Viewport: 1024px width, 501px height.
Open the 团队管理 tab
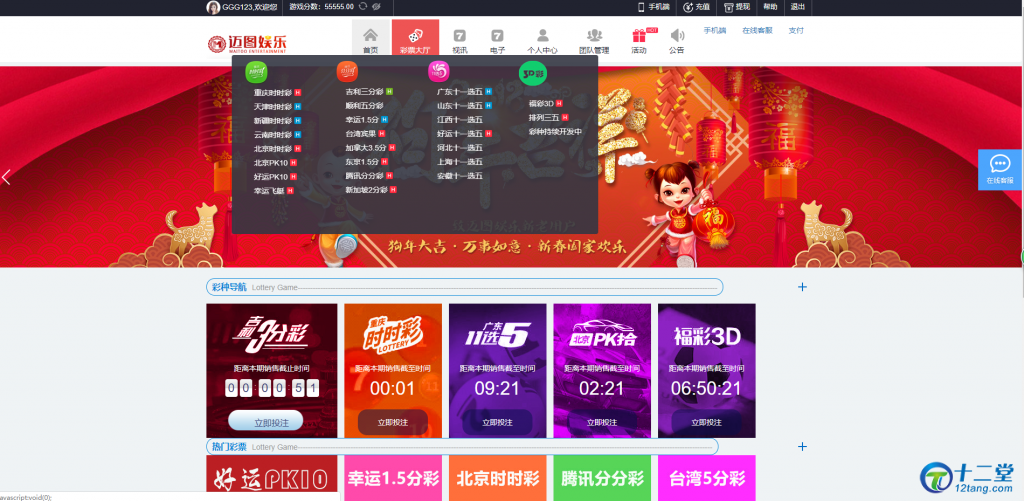[x=594, y=41]
